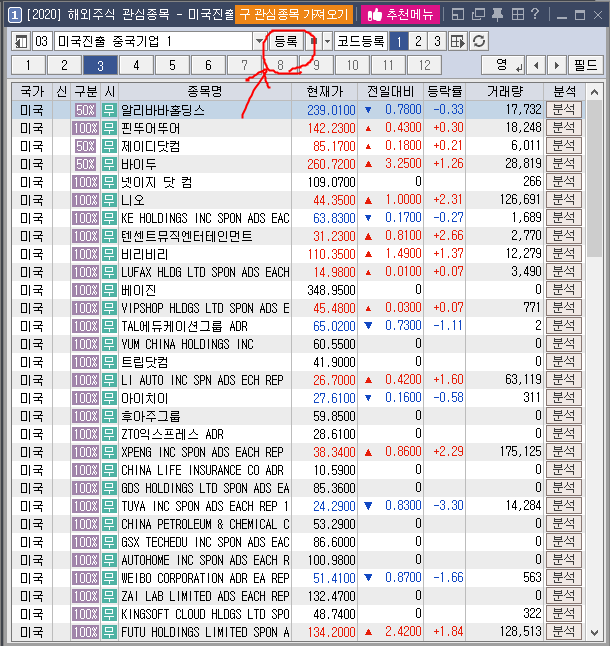Select the TUYA INC SPON ADS row
The width and height of the screenshot is (610, 646).
point(298,506)
